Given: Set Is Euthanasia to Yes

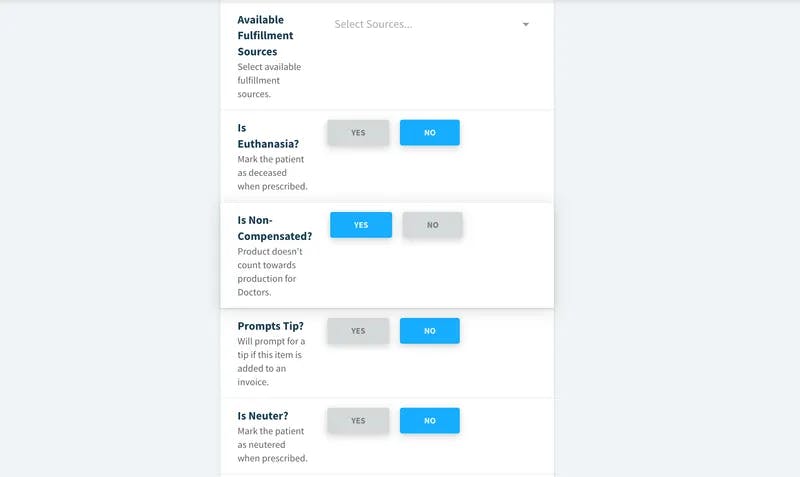Looking at the screenshot, I should coord(358,133).
